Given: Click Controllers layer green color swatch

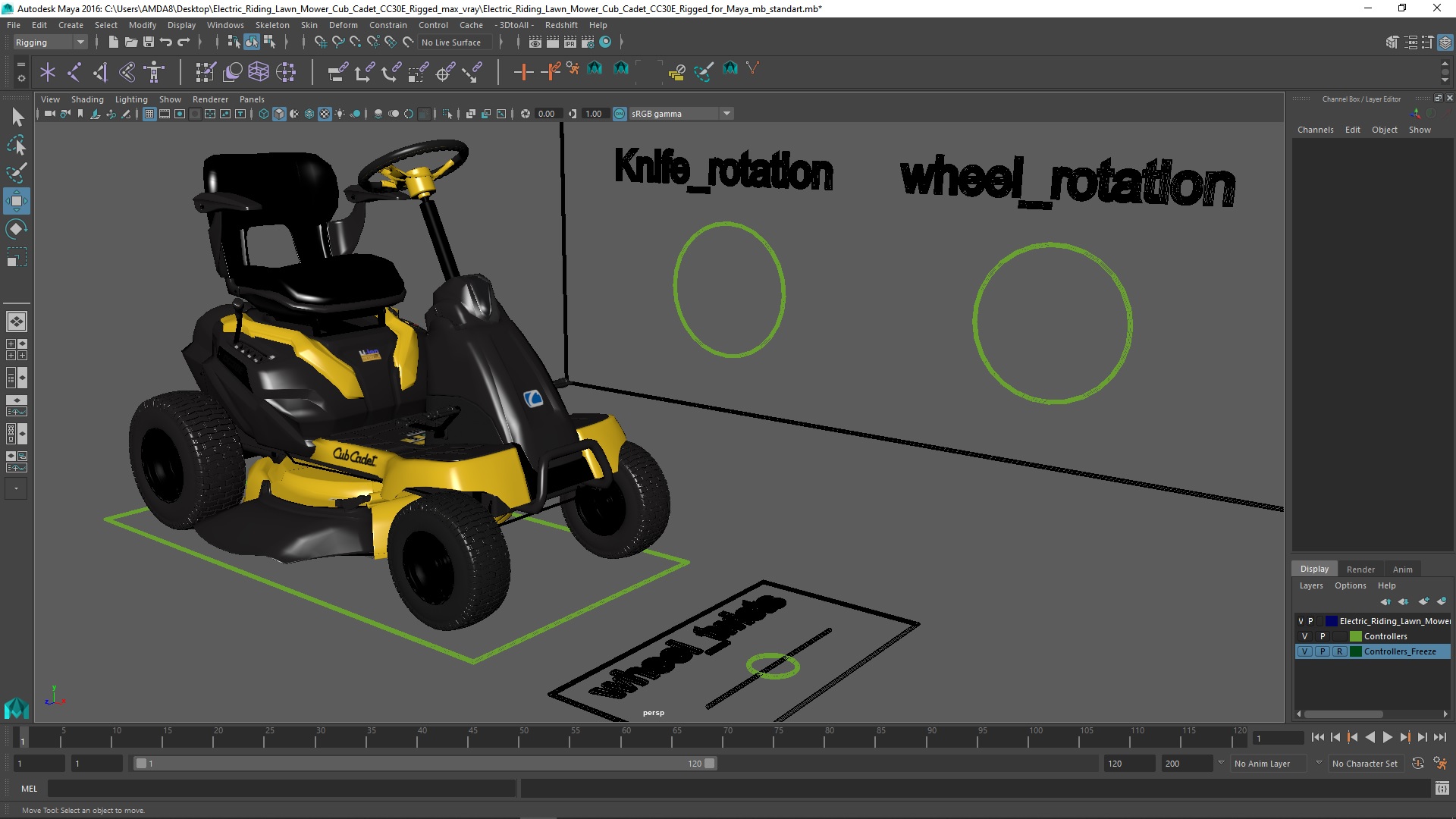Looking at the screenshot, I should pyautogui.click(x=1356, y=636).
